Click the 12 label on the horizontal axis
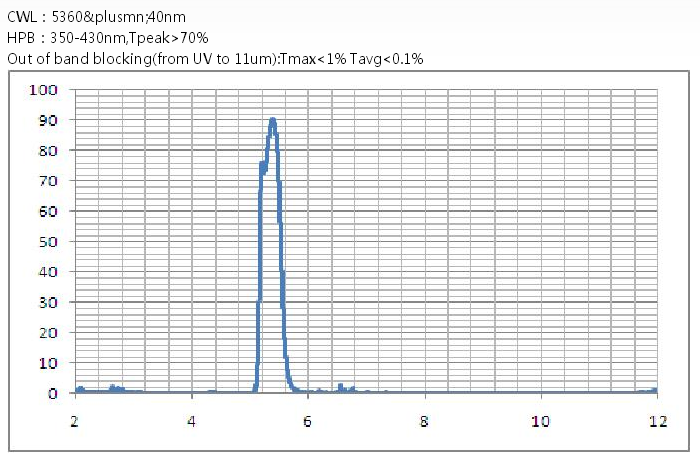This screenshot has width=700, height=458. click(x=657, y=421)
